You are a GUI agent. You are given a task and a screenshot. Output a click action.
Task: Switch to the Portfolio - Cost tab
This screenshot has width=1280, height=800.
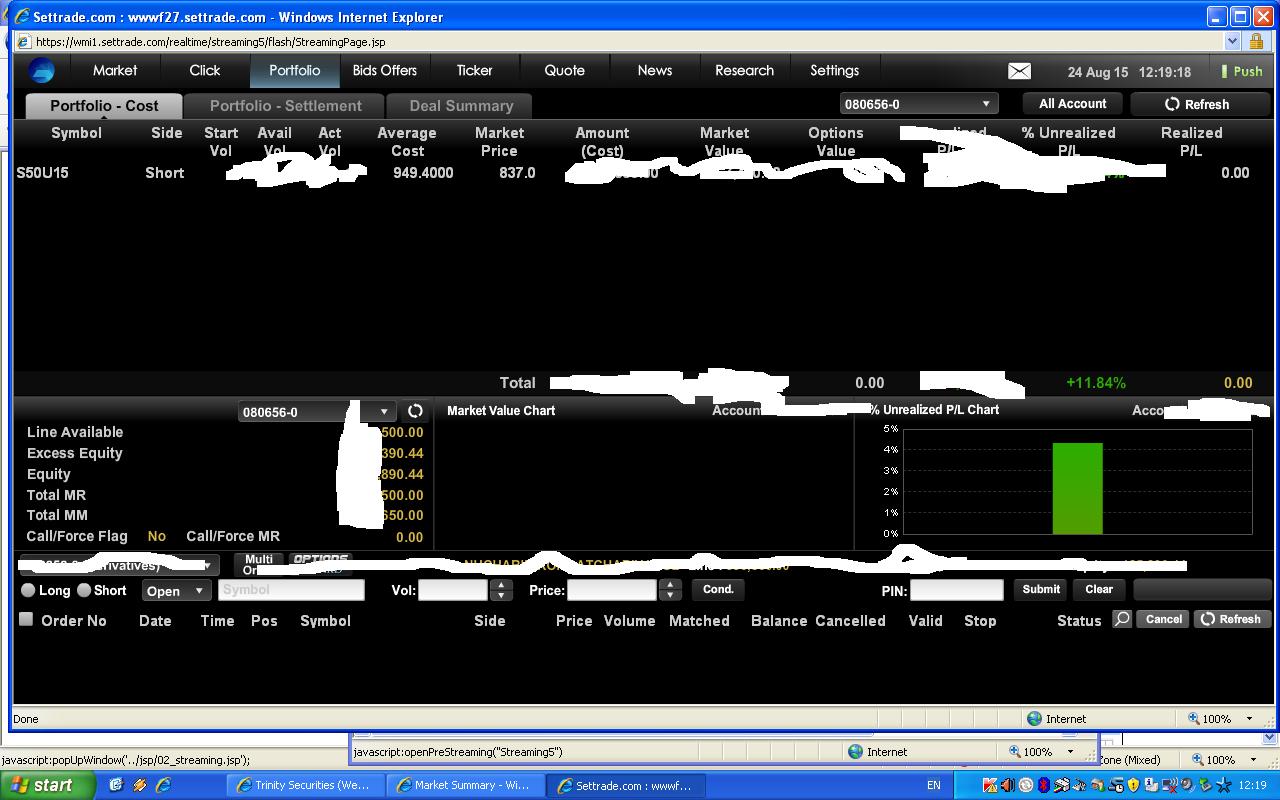[104, 106]
